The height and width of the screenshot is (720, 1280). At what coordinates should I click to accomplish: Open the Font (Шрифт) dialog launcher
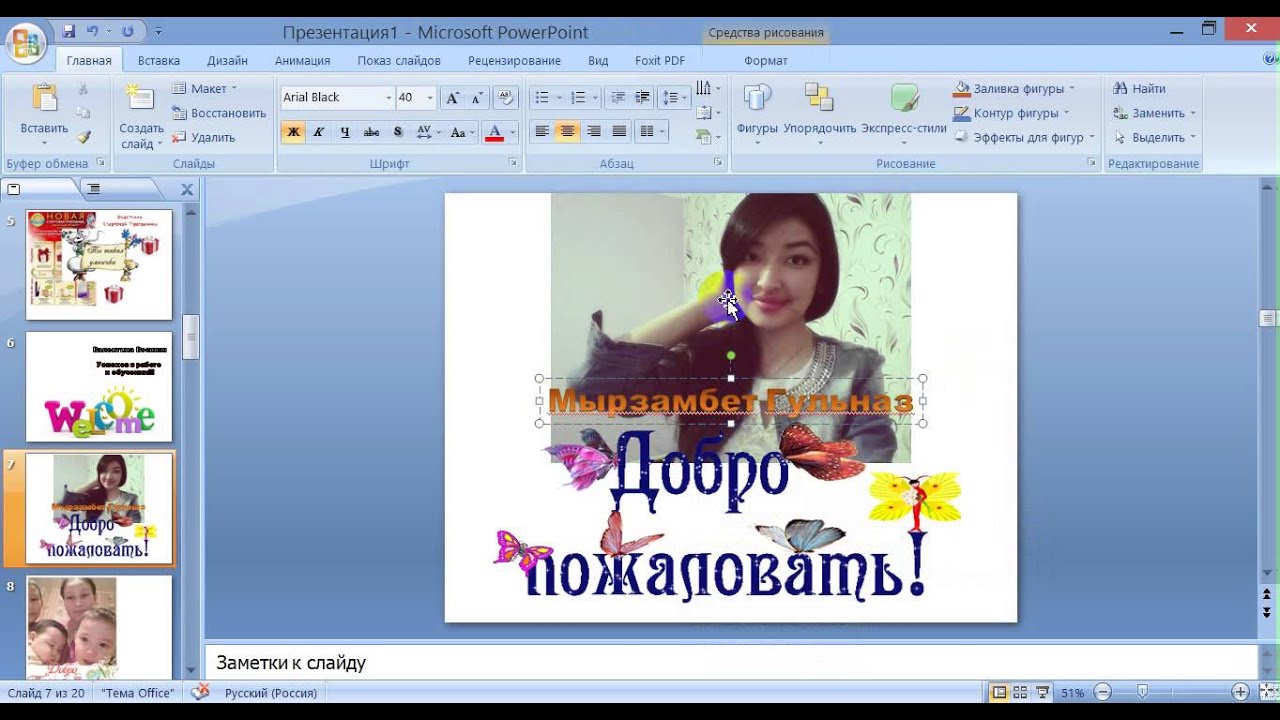pos(513,162)
